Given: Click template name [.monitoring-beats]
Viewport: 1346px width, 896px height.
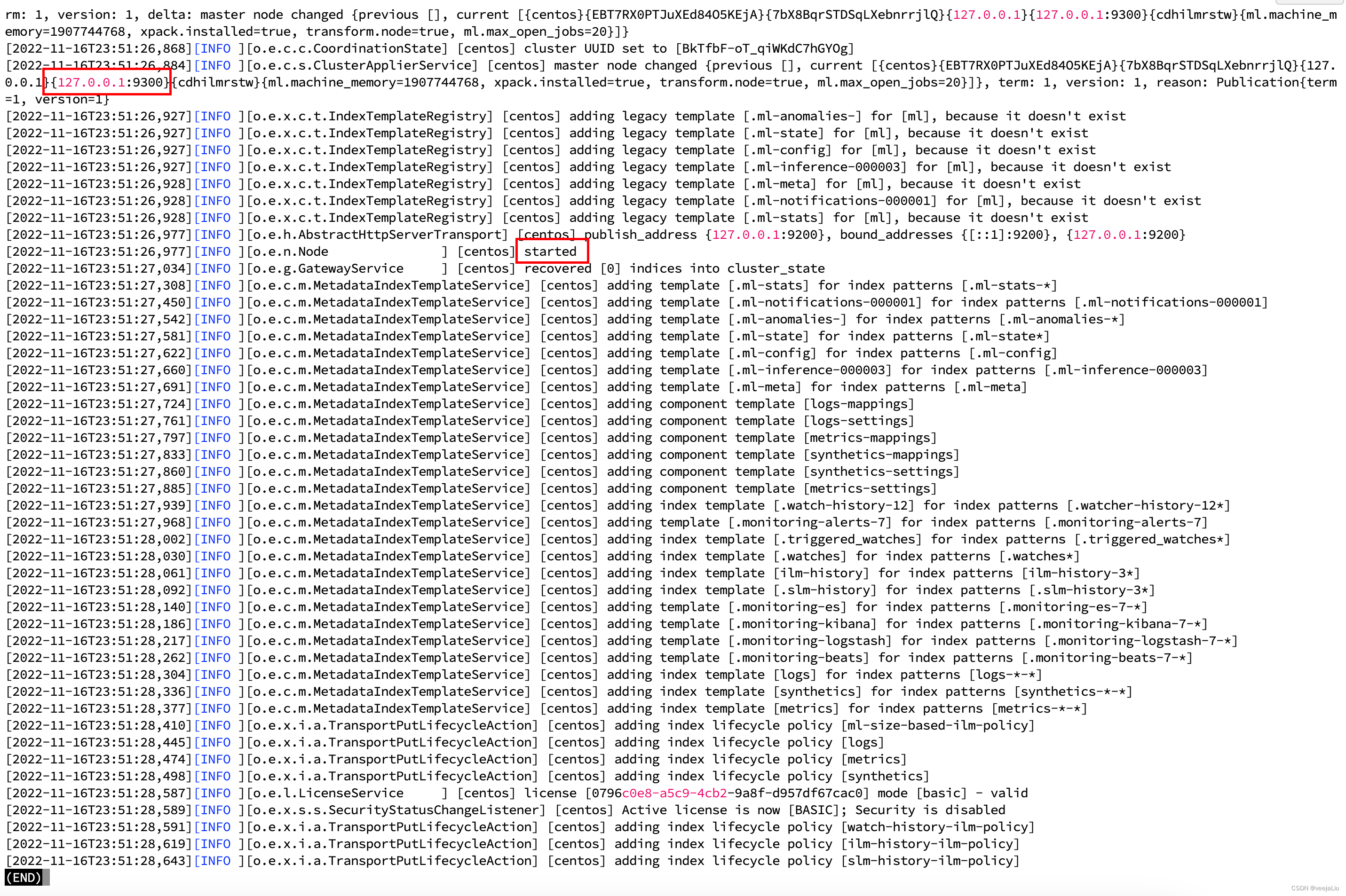Looking at the screenshot, I should click(x=799, y=658).
